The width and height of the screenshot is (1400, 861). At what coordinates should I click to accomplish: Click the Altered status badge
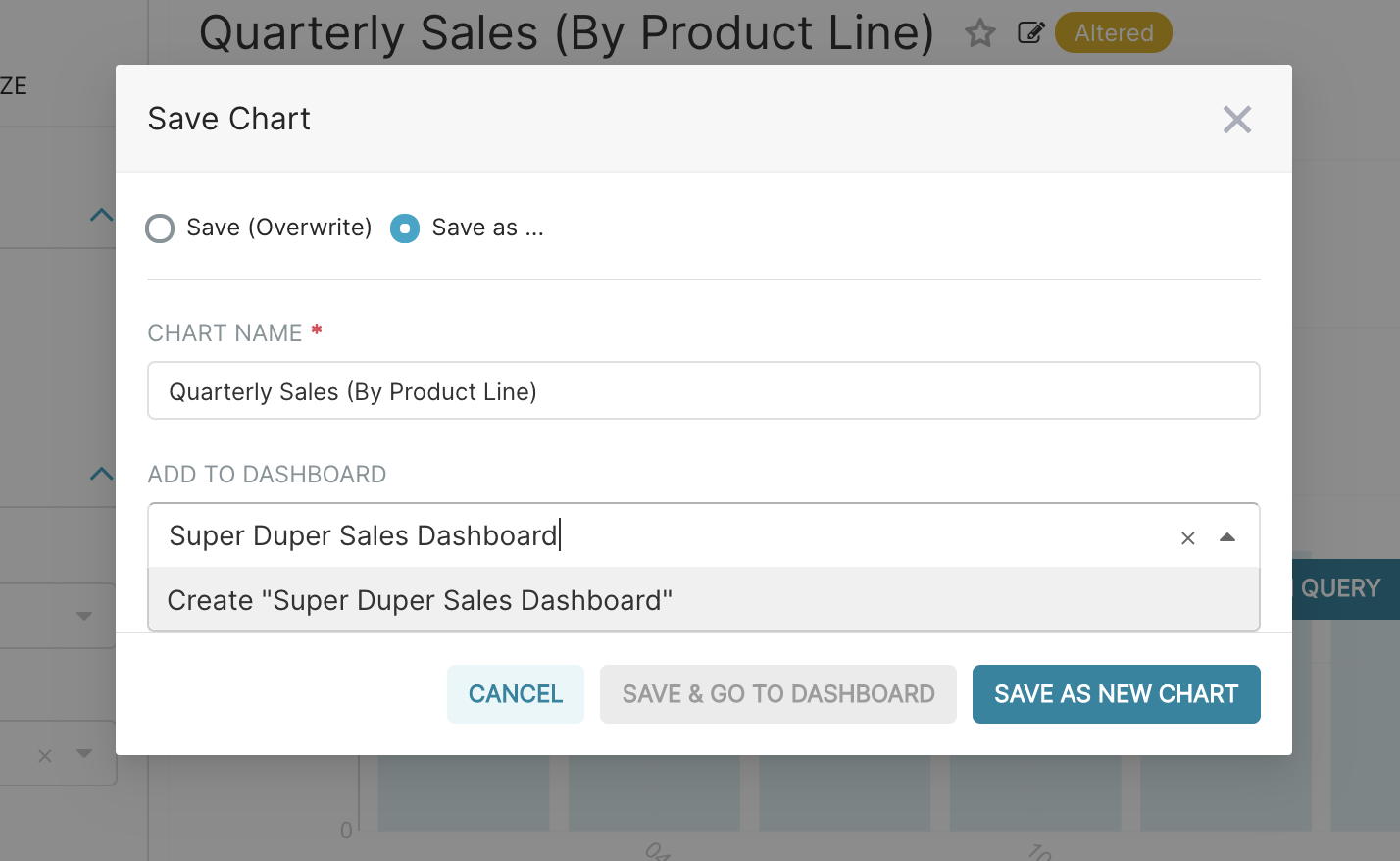point(1113,32)
